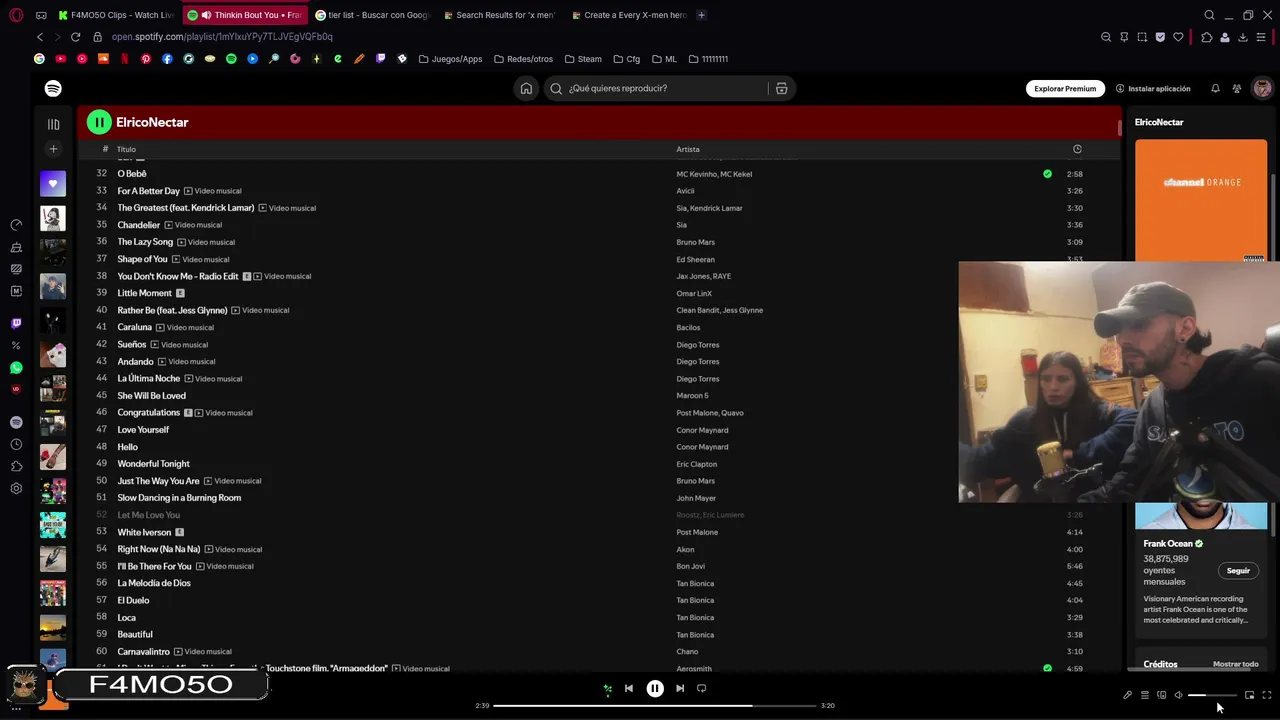1280x720 pixels.
Task: Reload the page
Action: (75, 37)
